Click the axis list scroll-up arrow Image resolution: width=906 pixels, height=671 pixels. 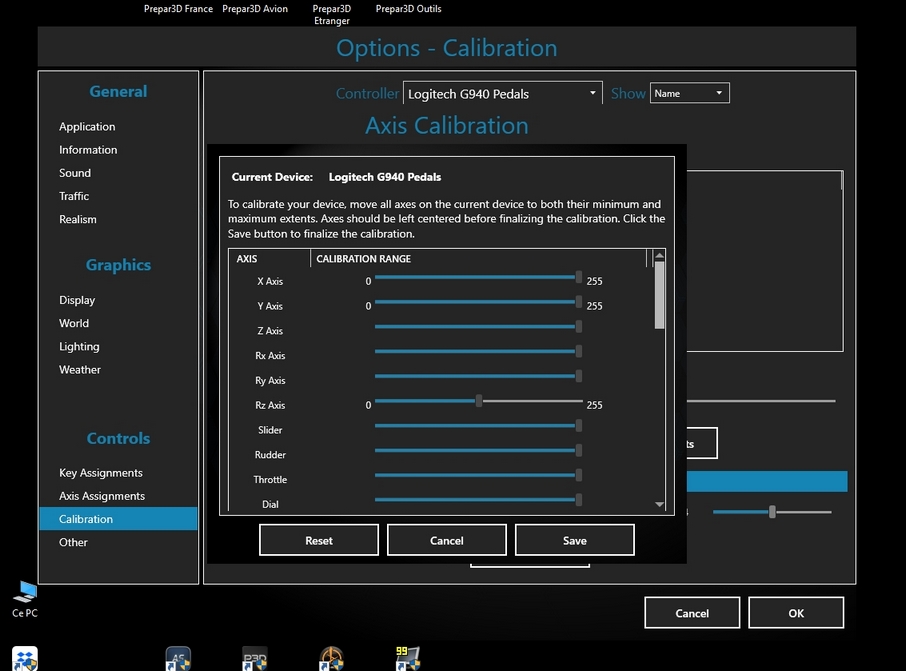point(659,255)
